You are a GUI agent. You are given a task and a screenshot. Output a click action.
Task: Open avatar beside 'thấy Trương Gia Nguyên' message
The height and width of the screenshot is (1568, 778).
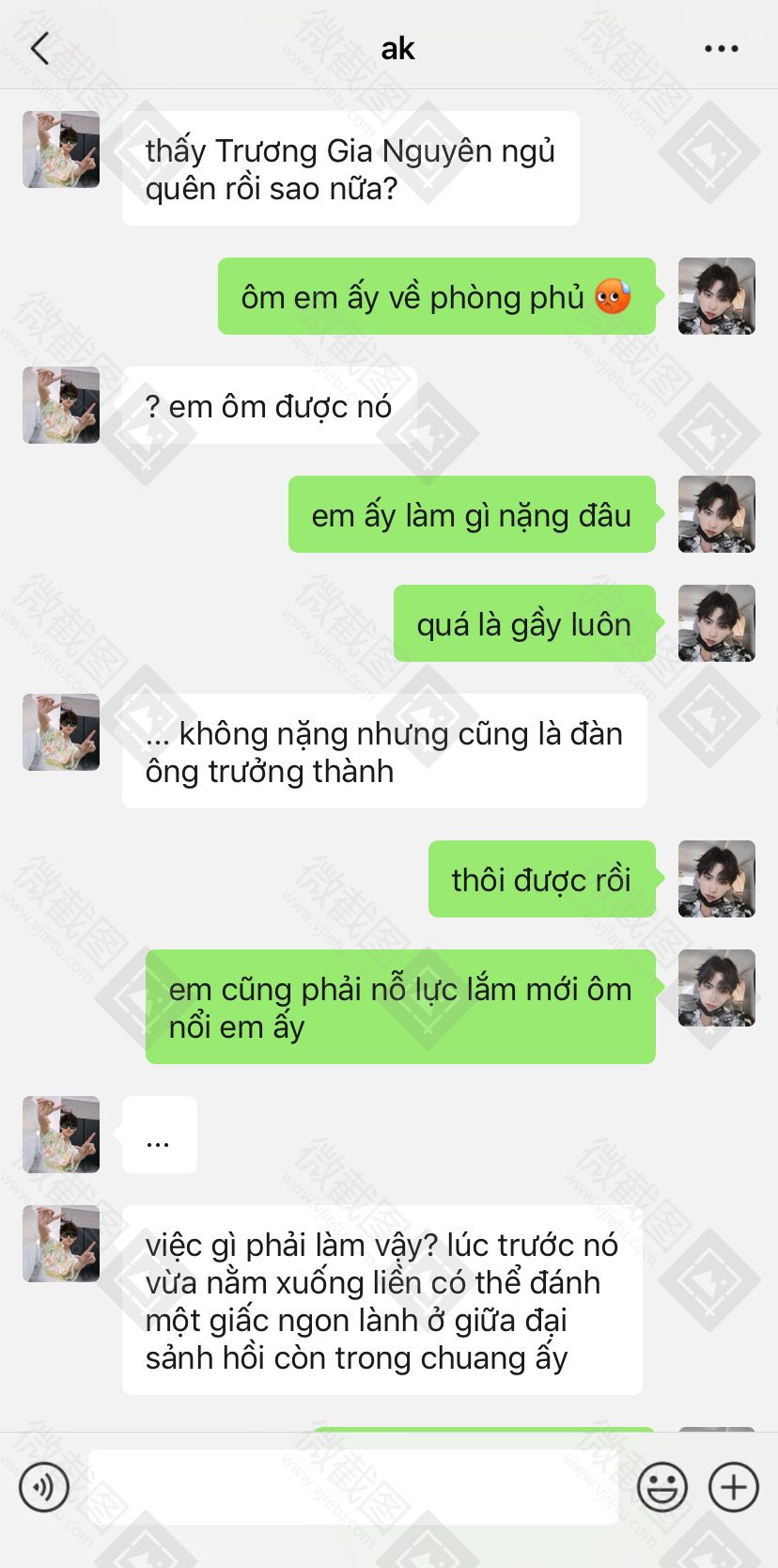pos(61,149)
